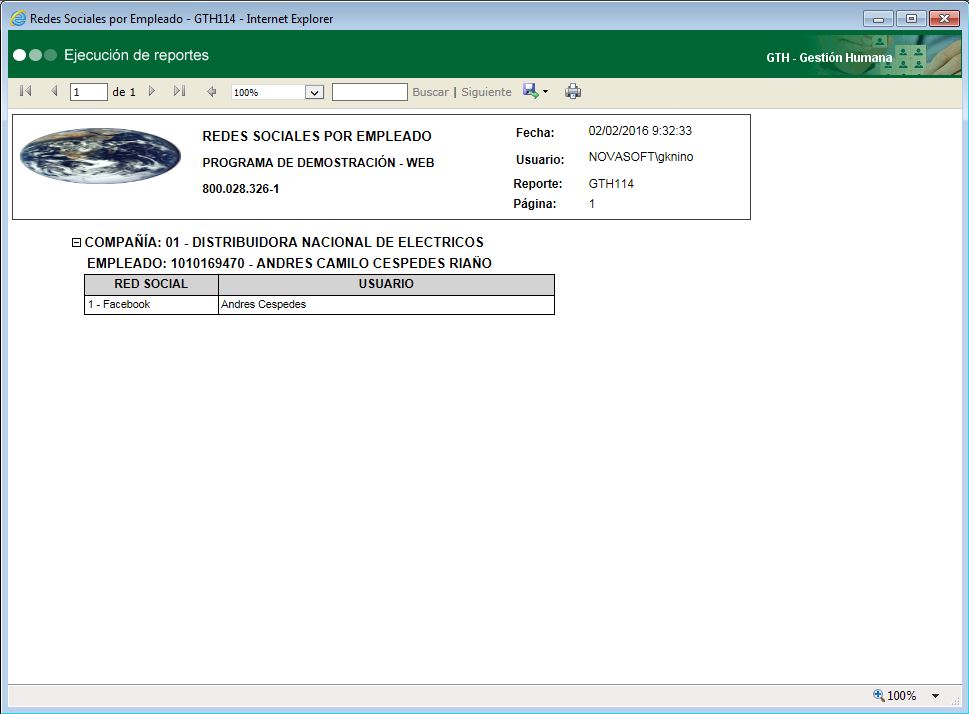Click the go back to parent report arrow
969x714 pixels.
pos(211,91)
